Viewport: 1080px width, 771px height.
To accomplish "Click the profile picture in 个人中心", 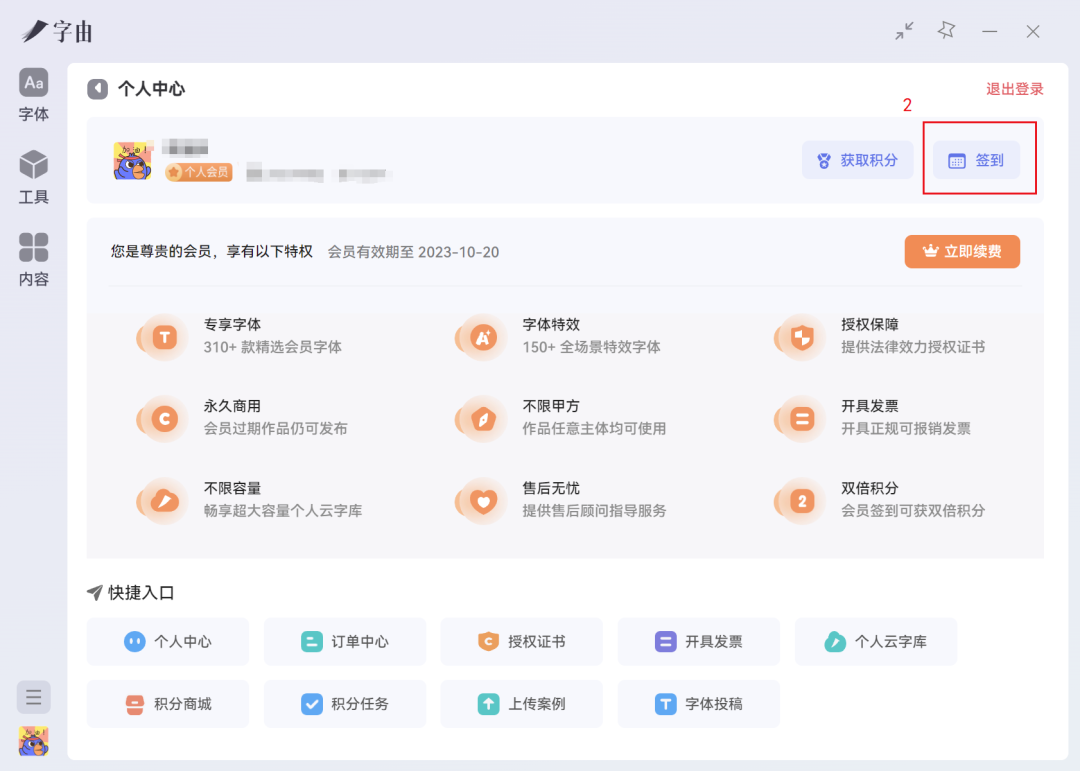I will point(133,161).
